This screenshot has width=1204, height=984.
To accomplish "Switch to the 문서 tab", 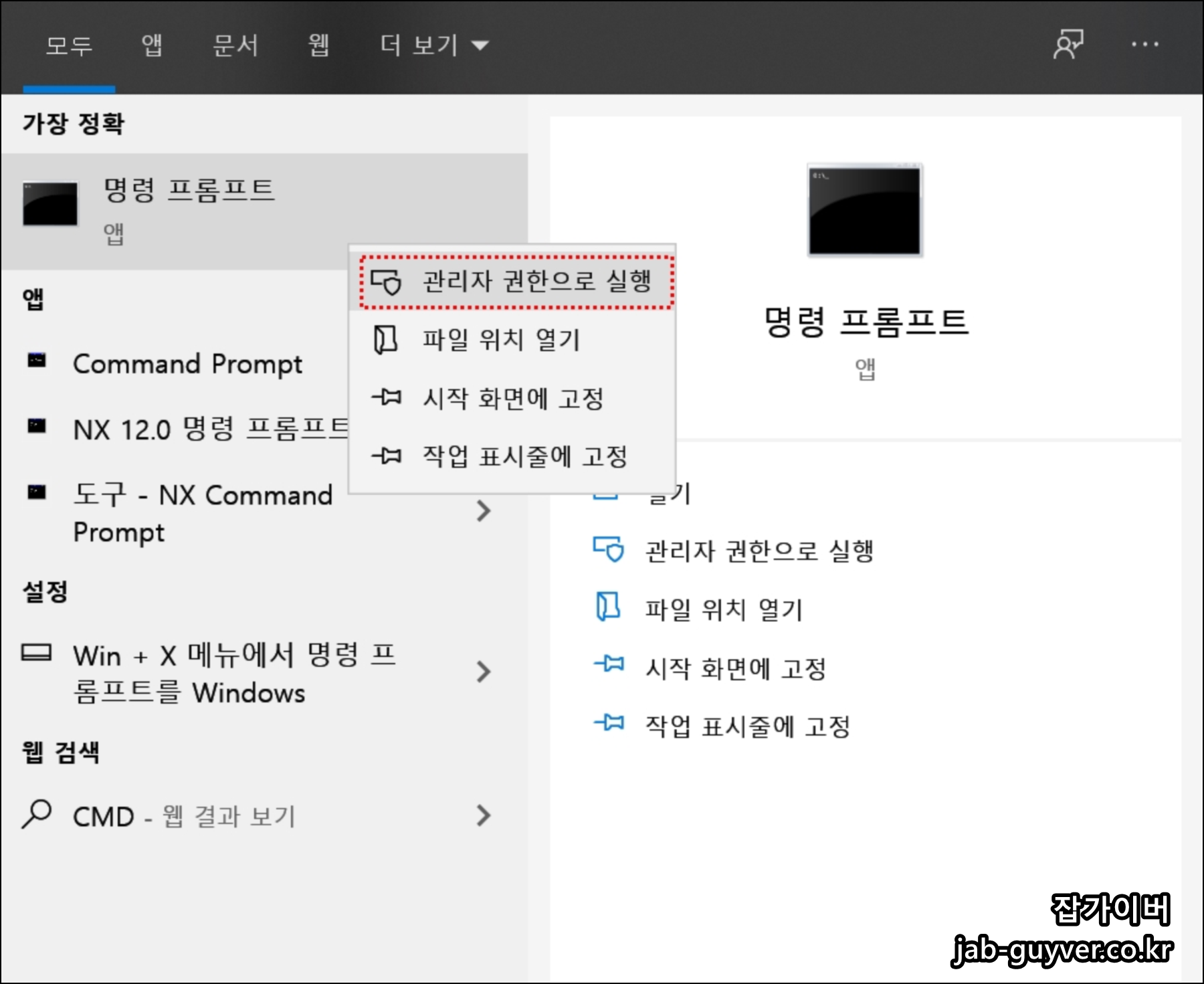I will click(235, 45).
